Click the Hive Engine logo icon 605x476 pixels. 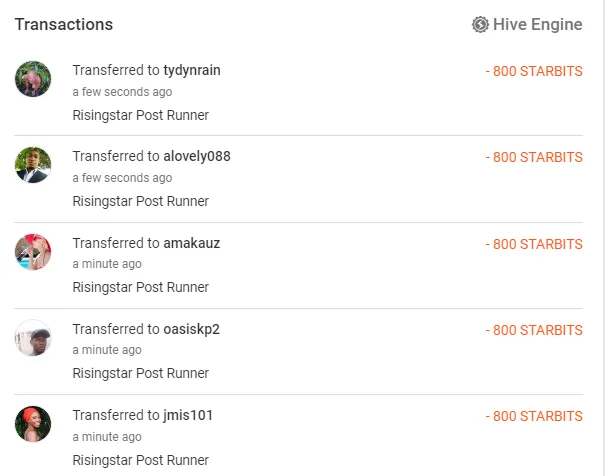pyautogui.click(x=480, y=24)
